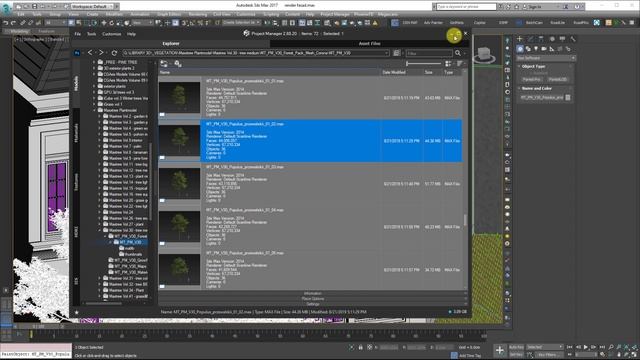Expand the Maxtree Vol 24 folder node
Screen dimensions: 640x360
point(100,212)
